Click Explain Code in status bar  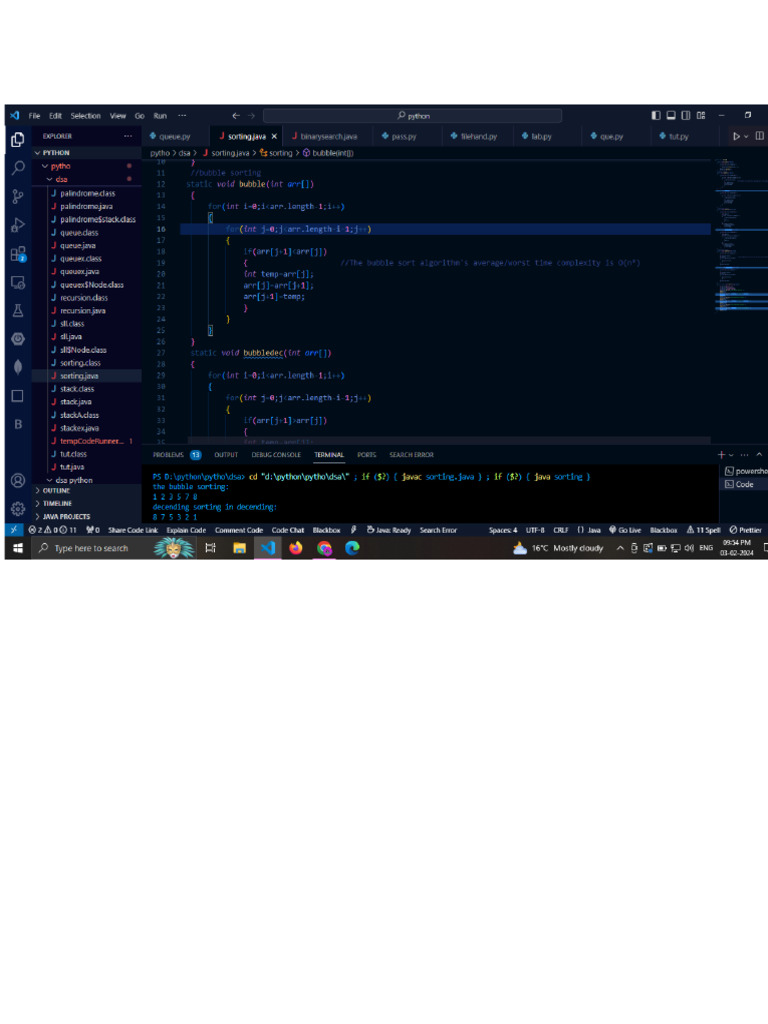point(186,530)
